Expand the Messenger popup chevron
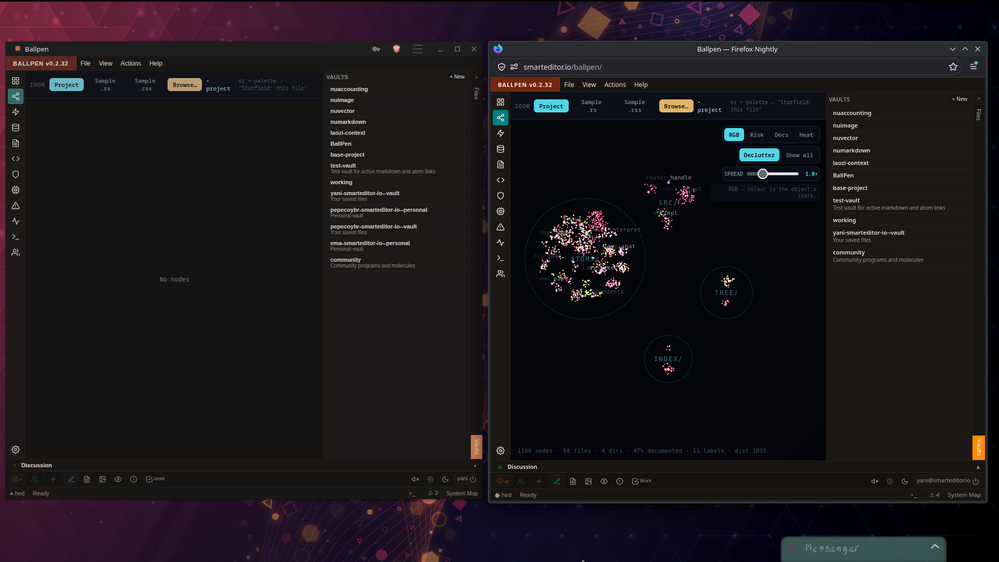 click(935, 547)
